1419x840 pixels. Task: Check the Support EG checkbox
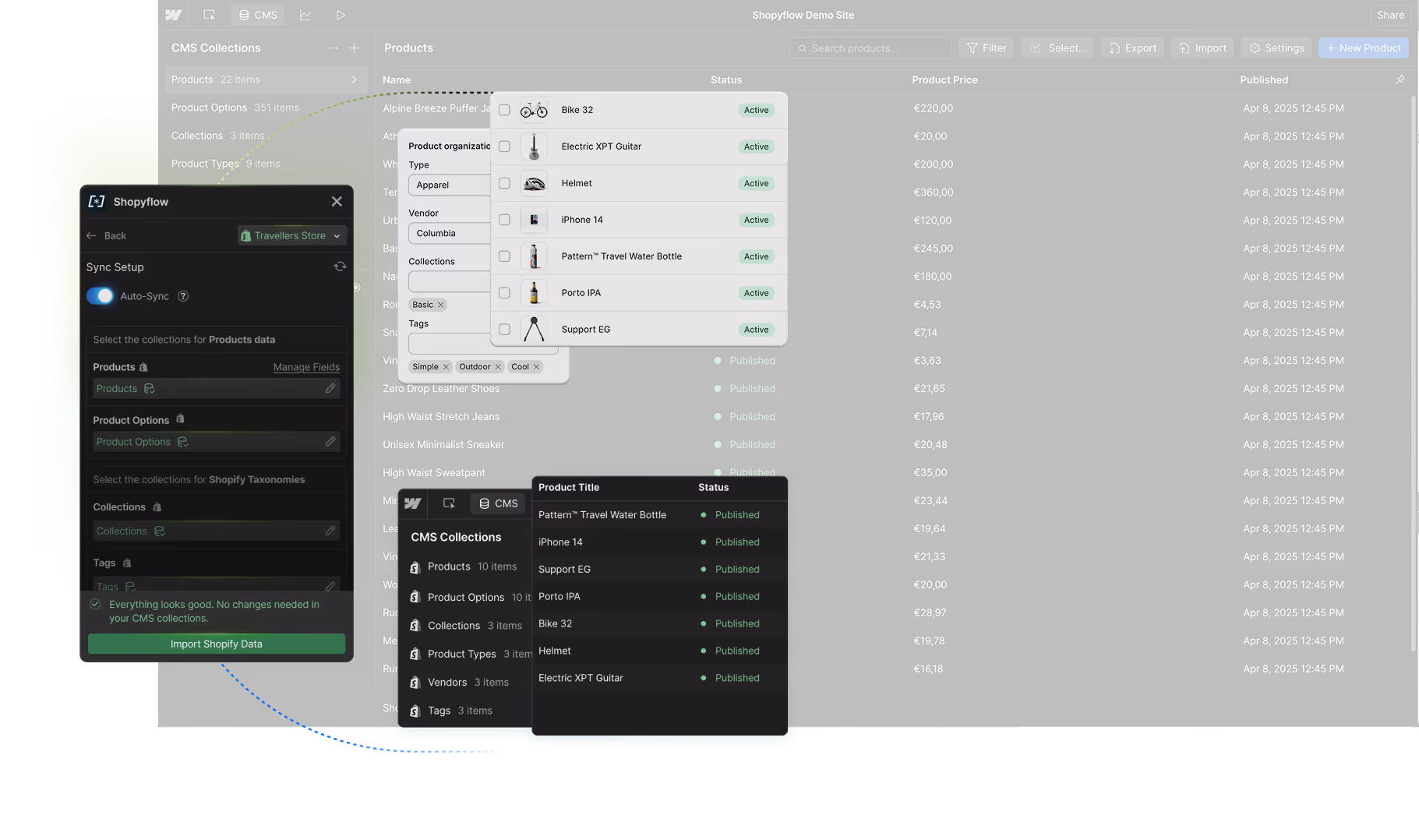coord(505,330)
